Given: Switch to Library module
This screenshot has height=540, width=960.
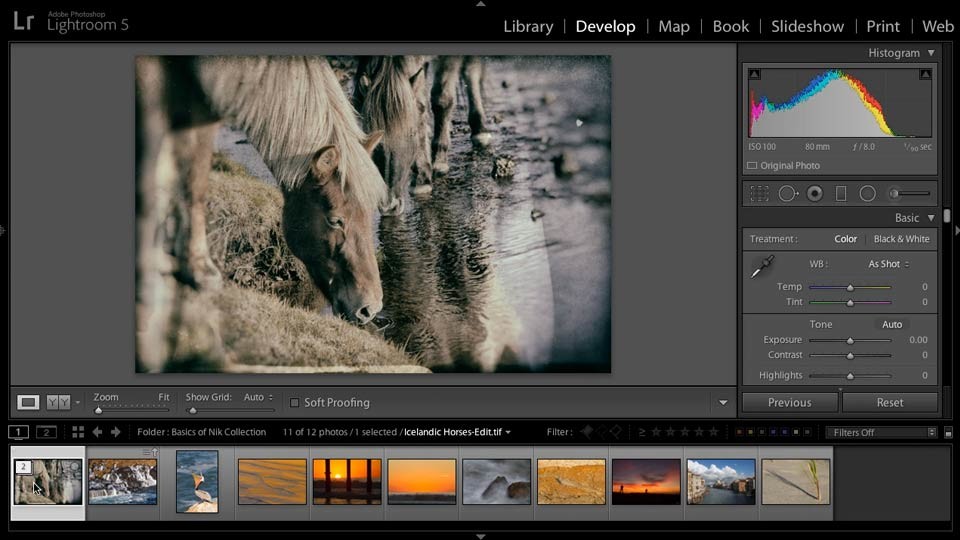Looking at the screenshot, I should point(528,26).
